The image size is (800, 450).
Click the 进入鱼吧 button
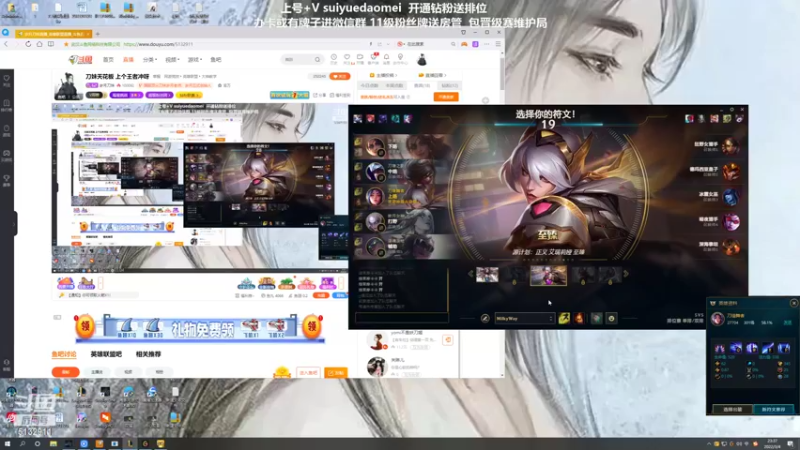(x=308, y=373)
